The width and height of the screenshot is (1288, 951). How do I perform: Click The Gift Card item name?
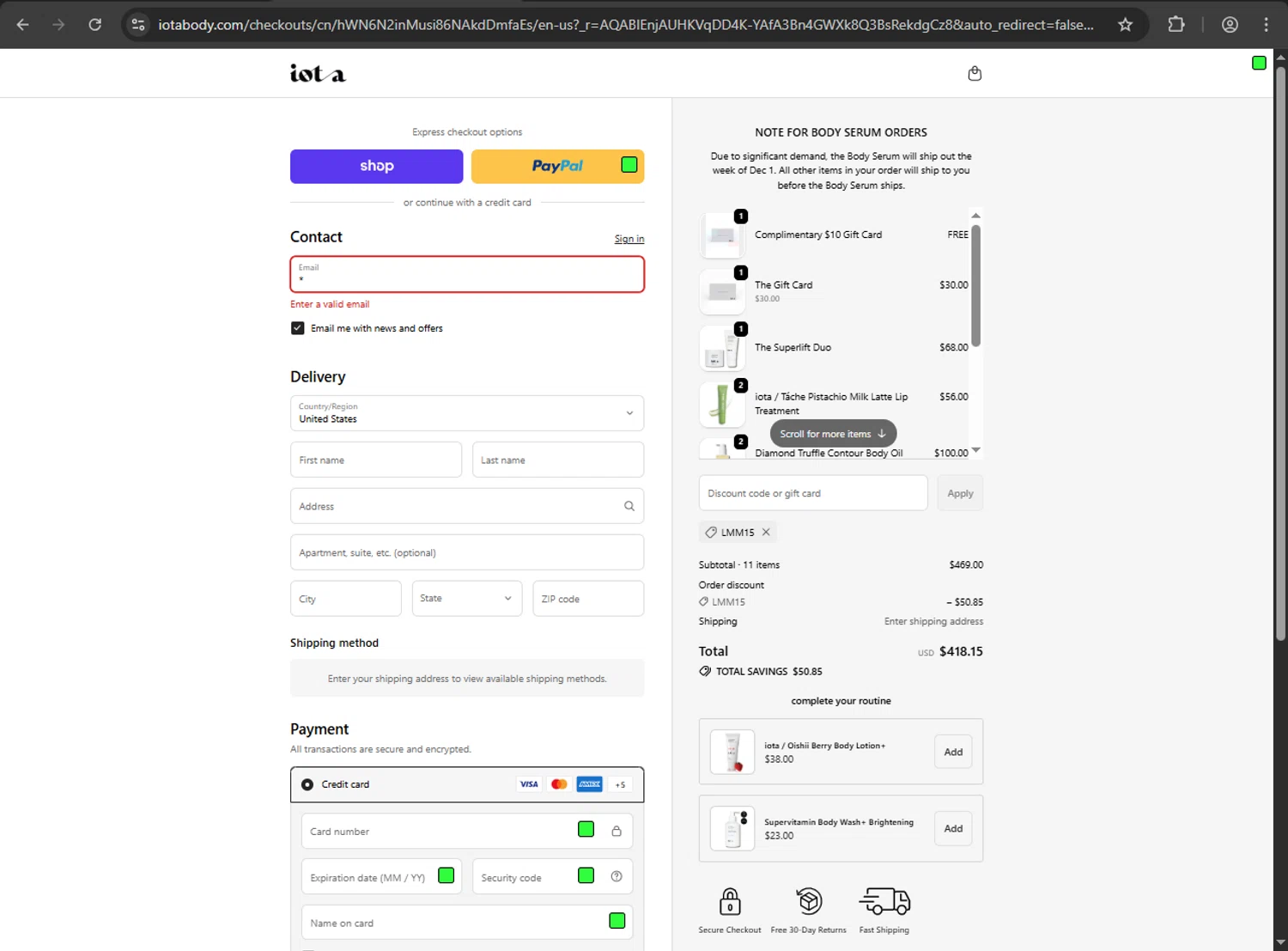coord(783,285)
